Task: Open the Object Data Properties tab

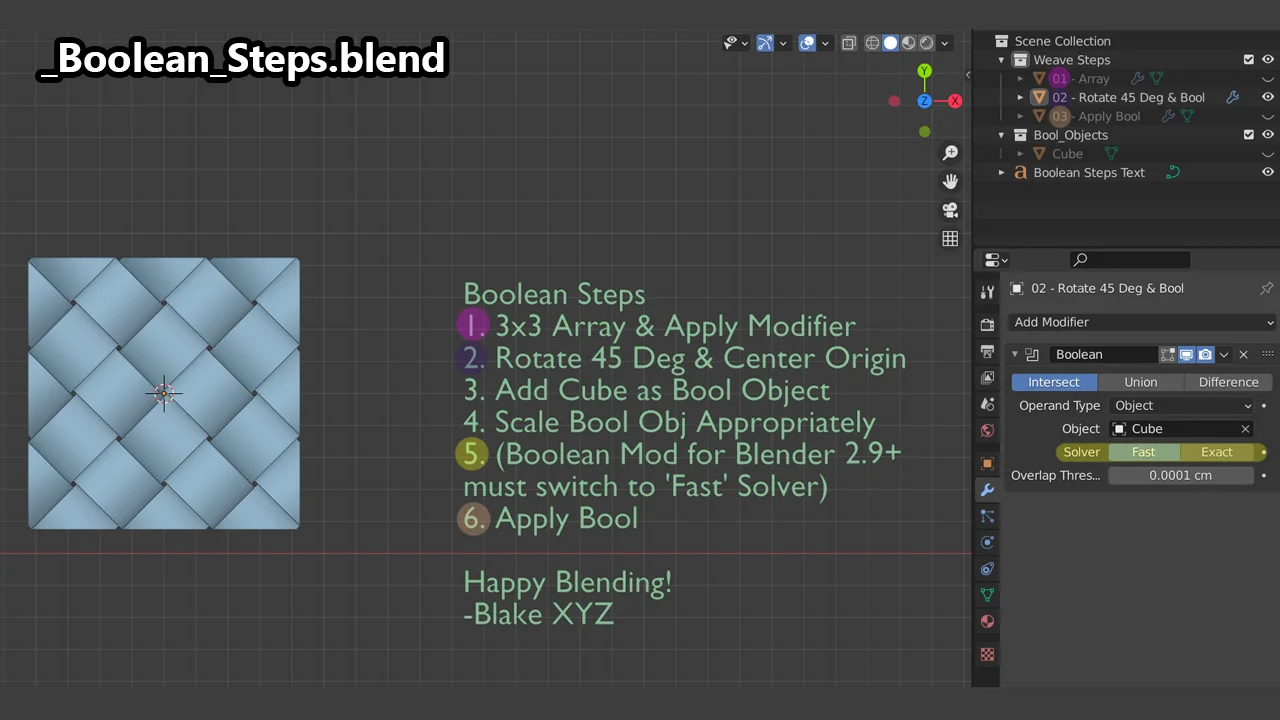Action: [987, 595]
